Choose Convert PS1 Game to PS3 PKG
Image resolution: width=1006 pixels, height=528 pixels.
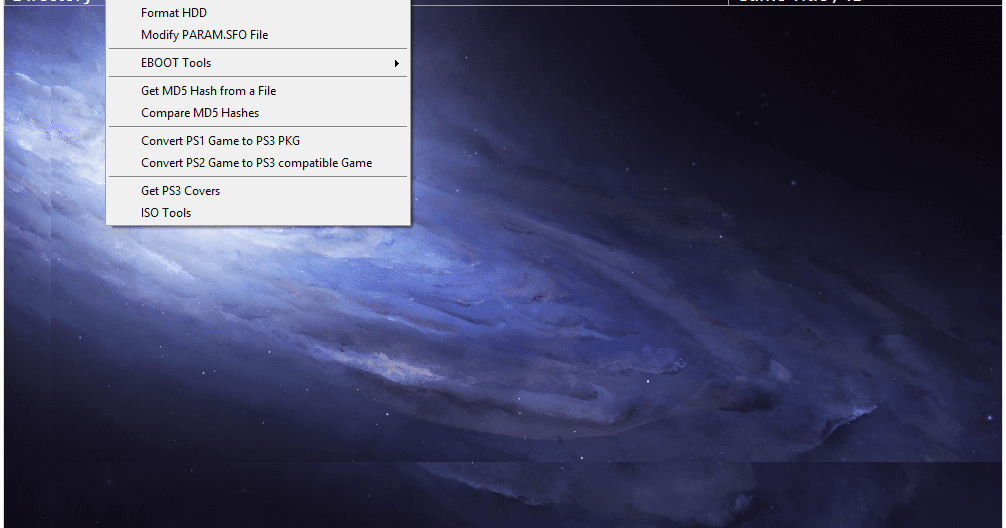(258, 141)
